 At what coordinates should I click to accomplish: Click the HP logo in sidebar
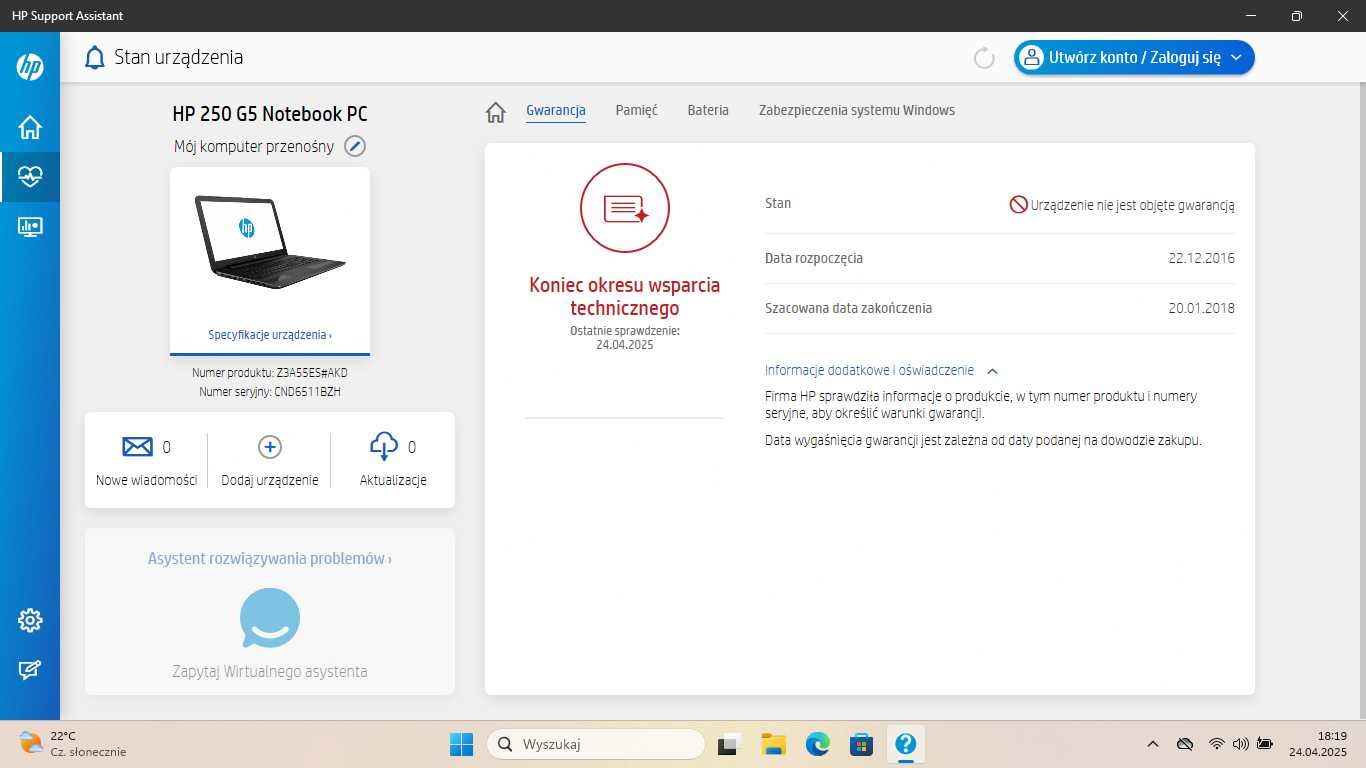30,67
